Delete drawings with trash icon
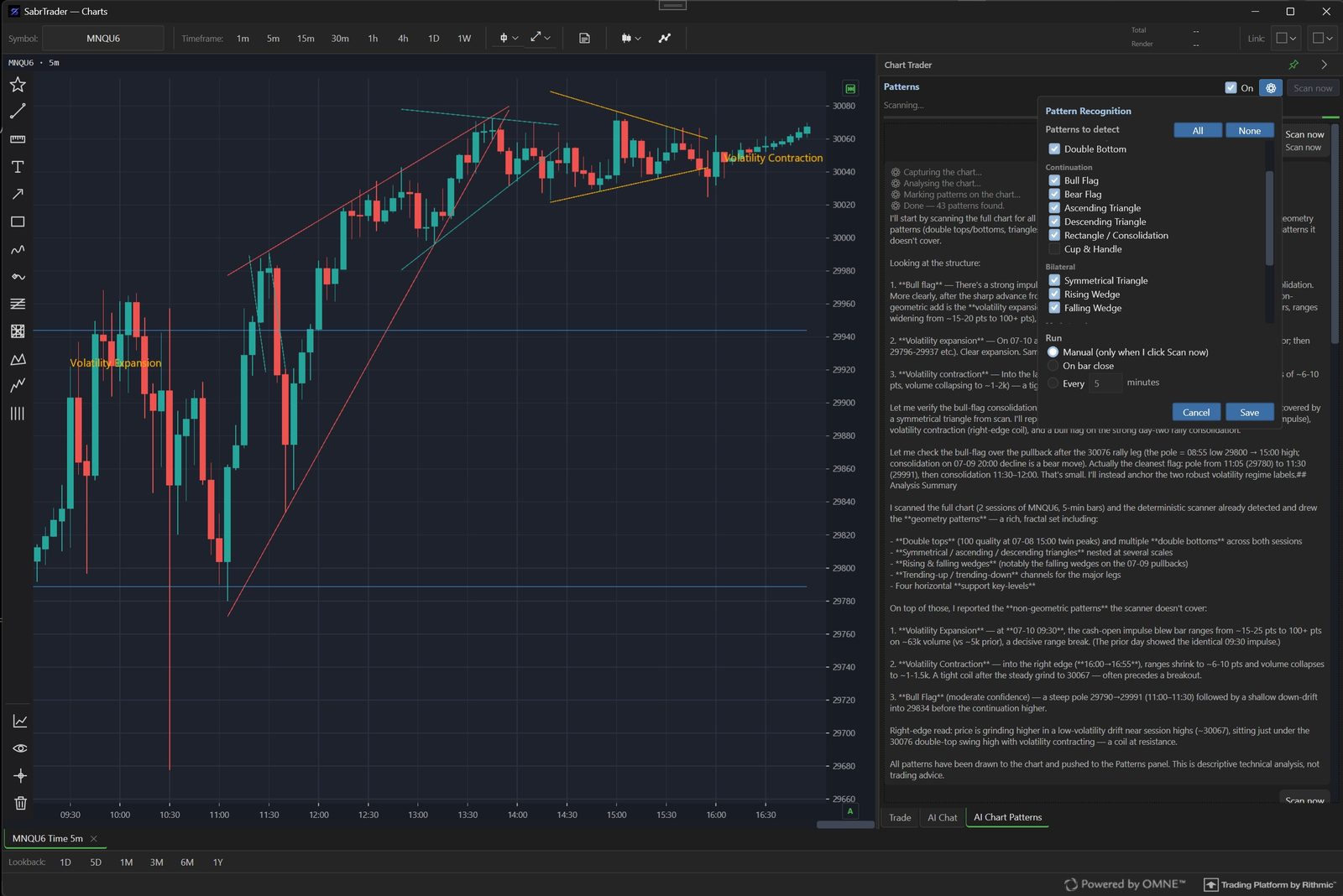This screenshot has height=896, width=1343. tap(20, 803)
